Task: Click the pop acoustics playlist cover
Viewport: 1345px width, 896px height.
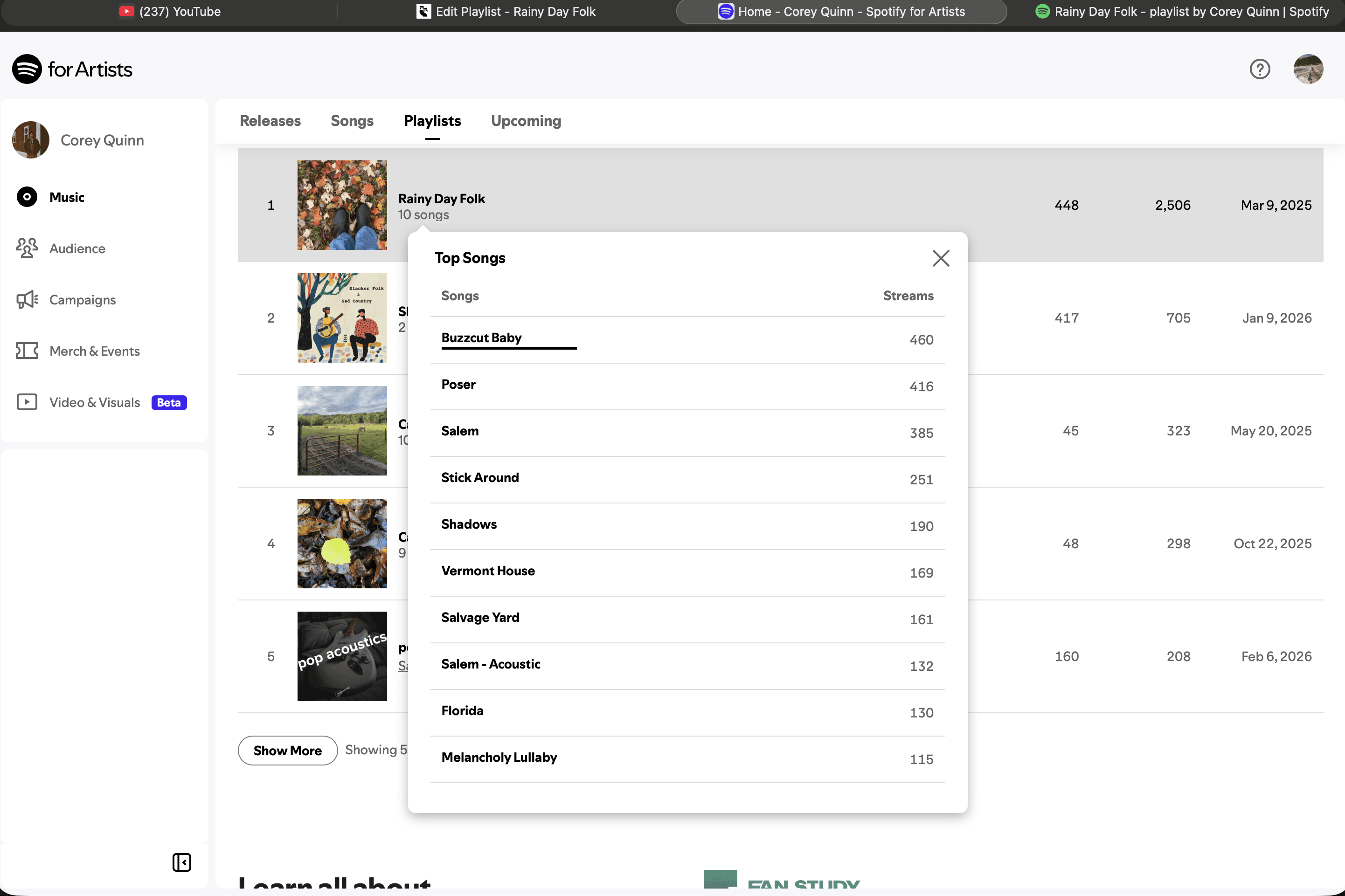Action: pyautogui.click(x=342, y=656)
